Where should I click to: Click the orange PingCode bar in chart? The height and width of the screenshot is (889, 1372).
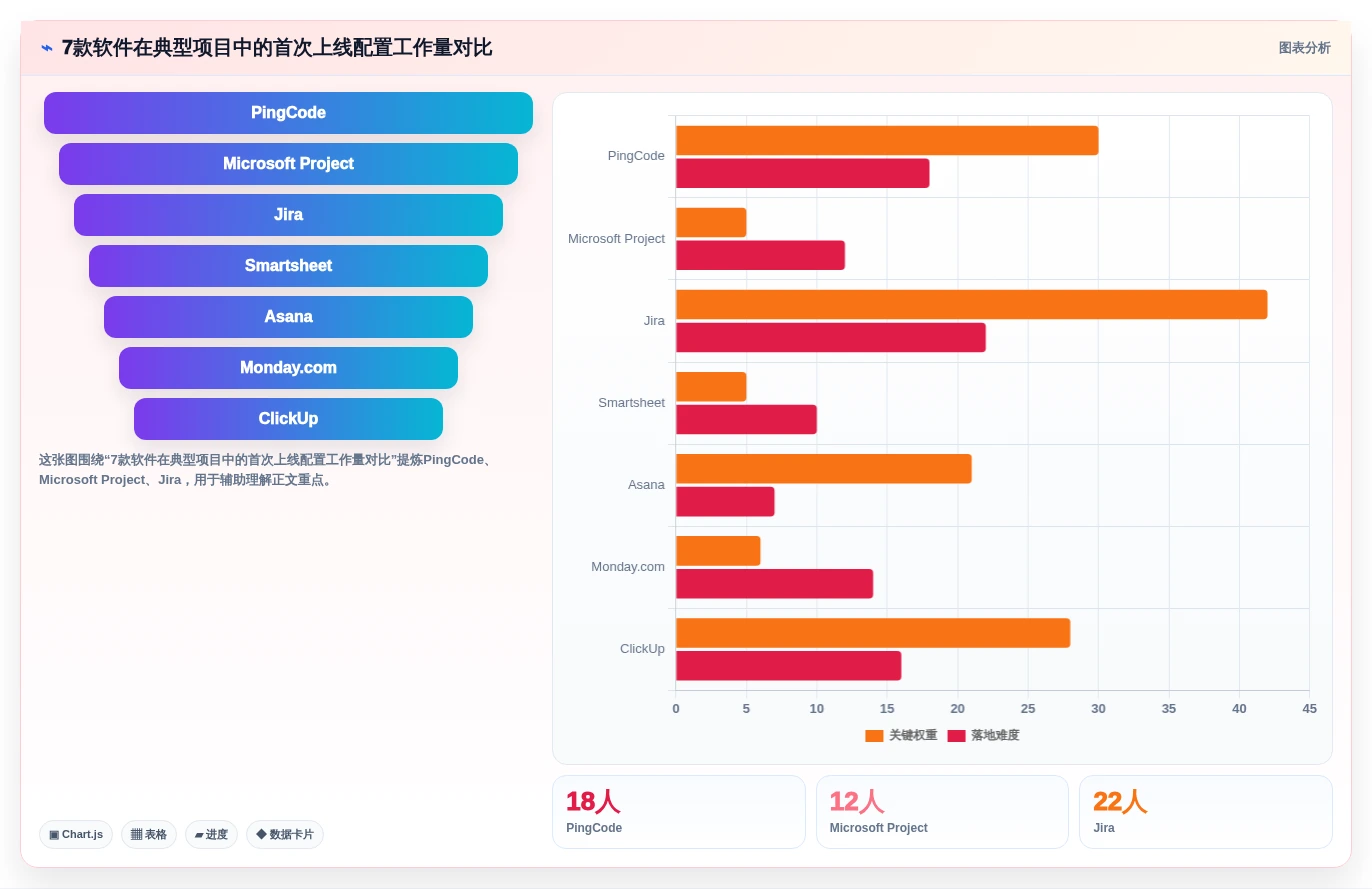point(887,141)
